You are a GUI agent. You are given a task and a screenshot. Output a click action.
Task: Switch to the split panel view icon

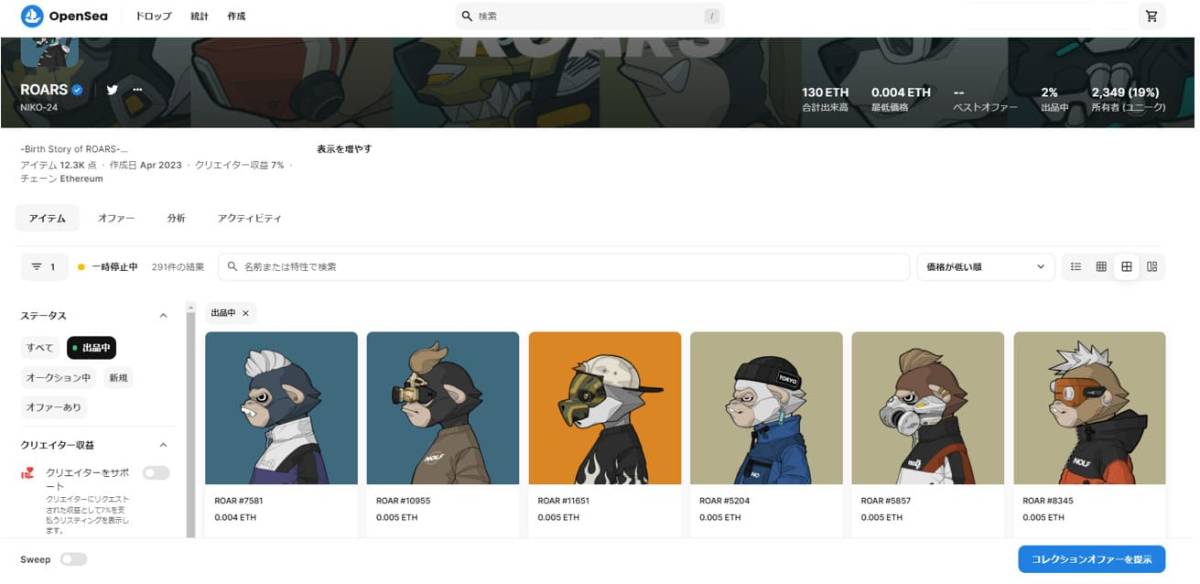(1152, 267)
